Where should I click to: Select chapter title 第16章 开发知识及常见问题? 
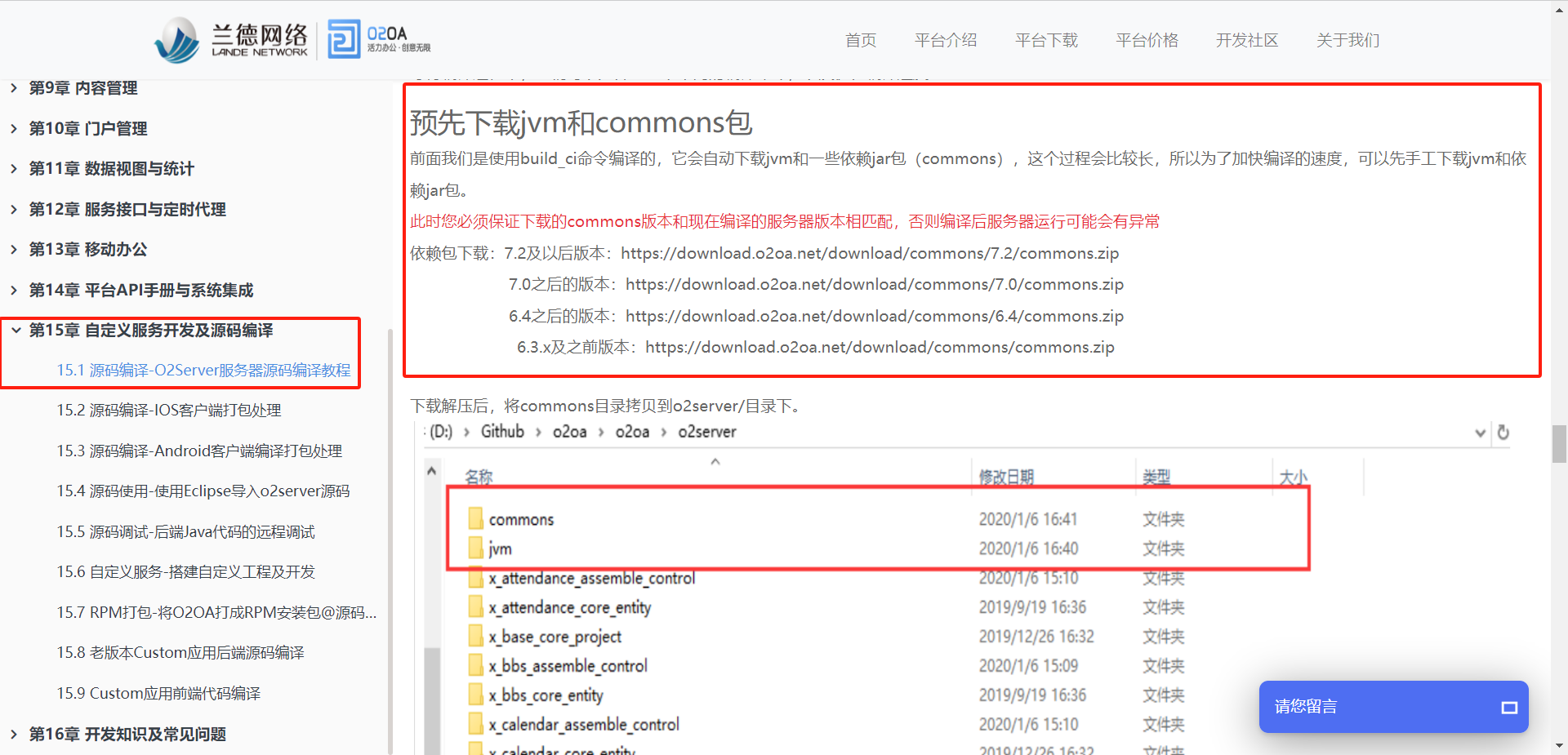point(127,734)
